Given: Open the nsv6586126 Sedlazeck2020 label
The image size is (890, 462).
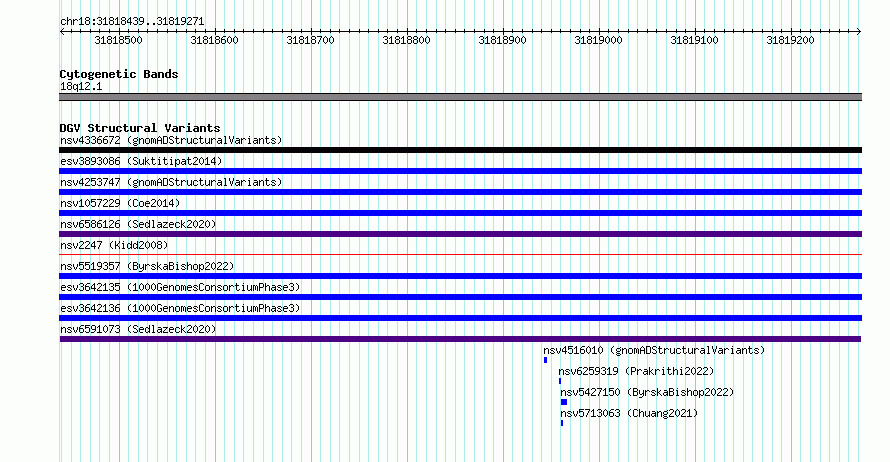Looking at the screenshot, I should (x=138, y=224).
